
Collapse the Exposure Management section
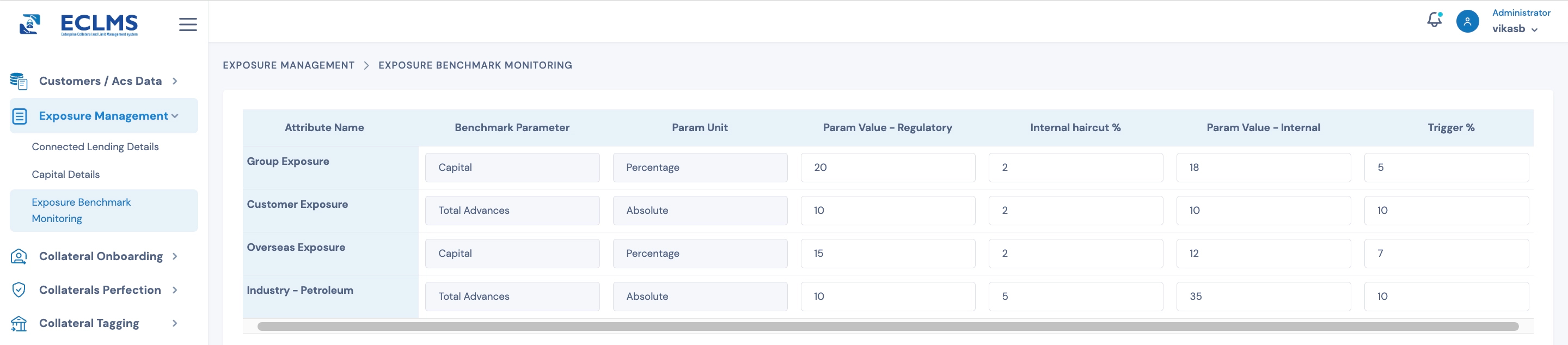175,115
